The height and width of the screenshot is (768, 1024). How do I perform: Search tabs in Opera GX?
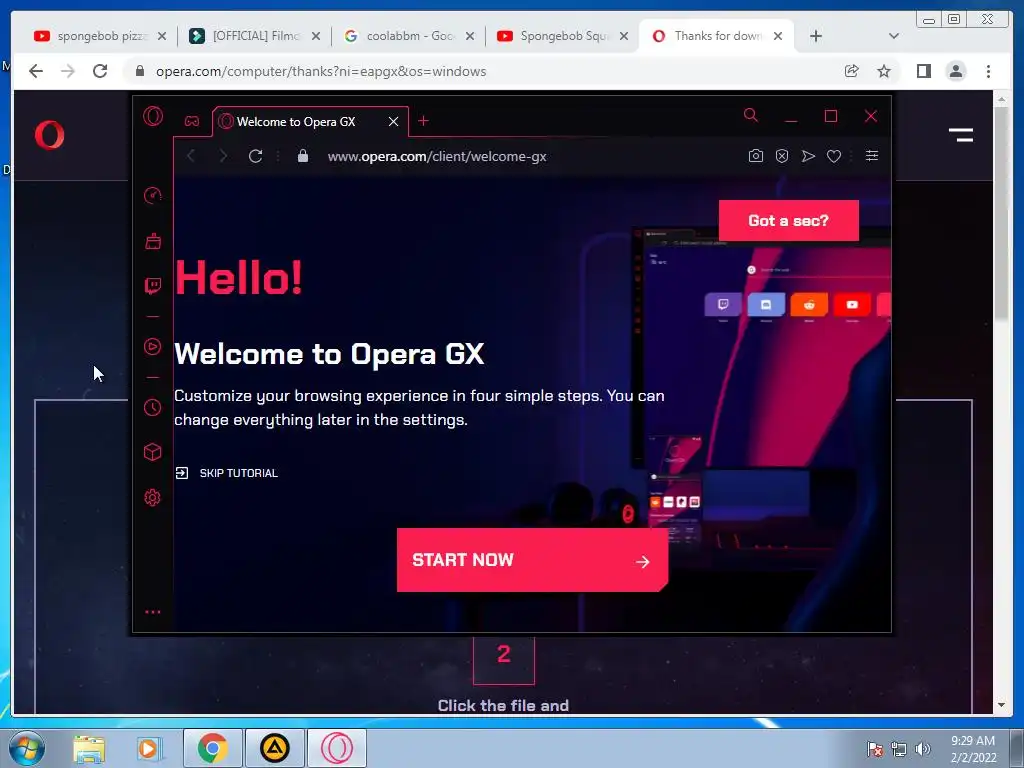pos(750,116)
